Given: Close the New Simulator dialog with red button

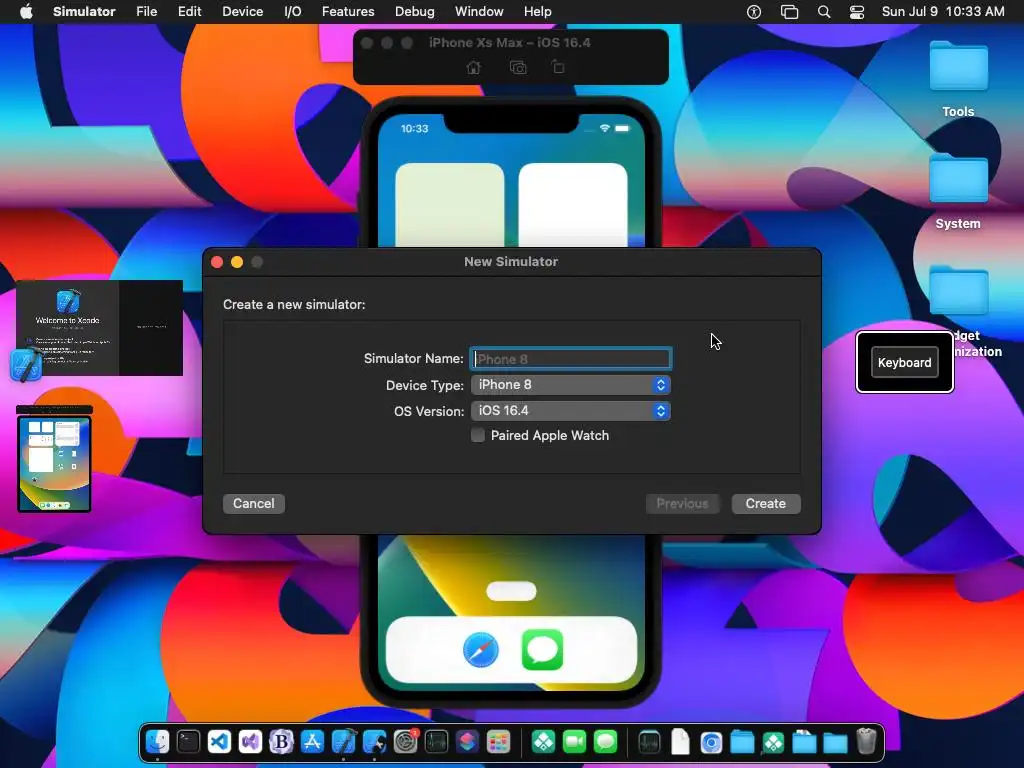Looking at the screenshot, I should (x=217, y=262).
